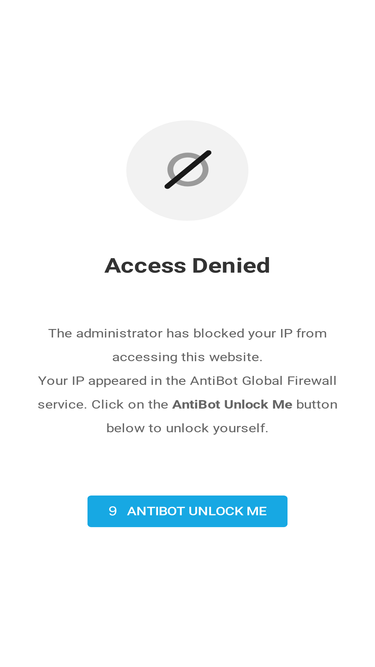Click the countdown number 9 on button
Screen dimensions: 375x667
pos(112,511)
